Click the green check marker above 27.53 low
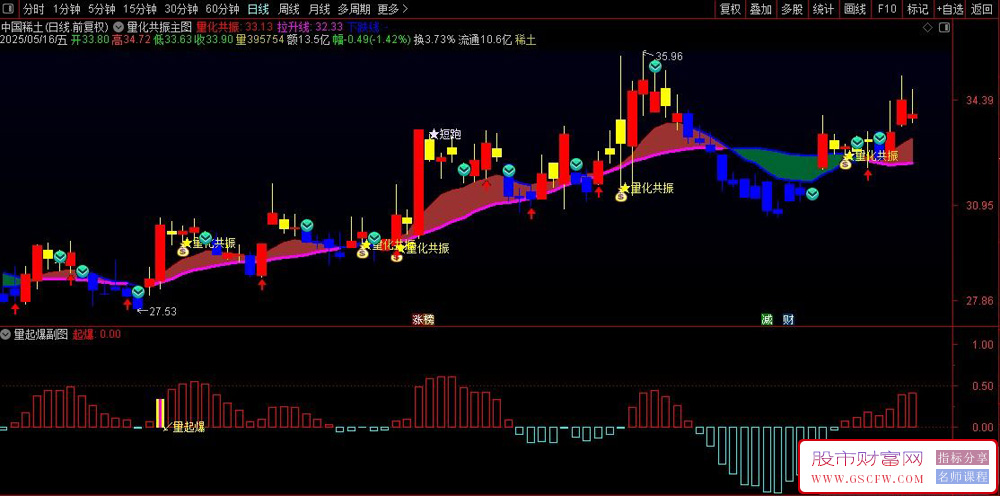 [138, 292]
